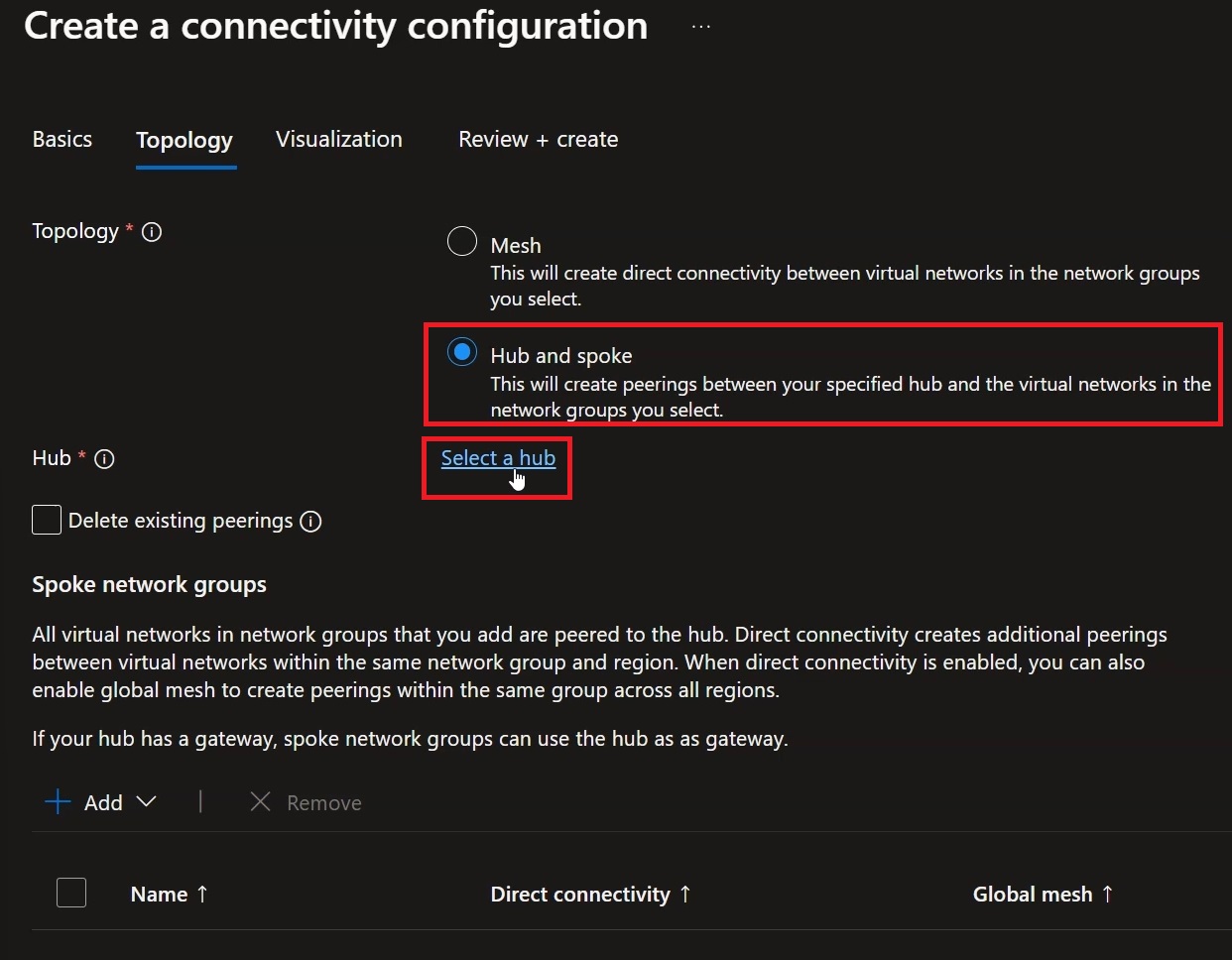The image size is (1232, 960).
Task: Expand the Add dropdown chevron
Action: pyautogui.click(x=146, y=801)
